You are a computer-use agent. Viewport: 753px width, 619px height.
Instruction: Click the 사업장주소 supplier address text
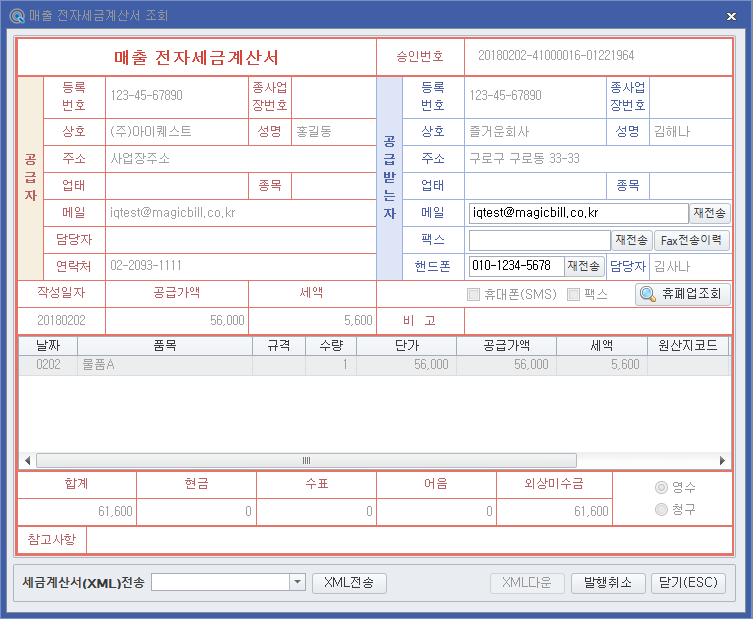tap(140, 158)
